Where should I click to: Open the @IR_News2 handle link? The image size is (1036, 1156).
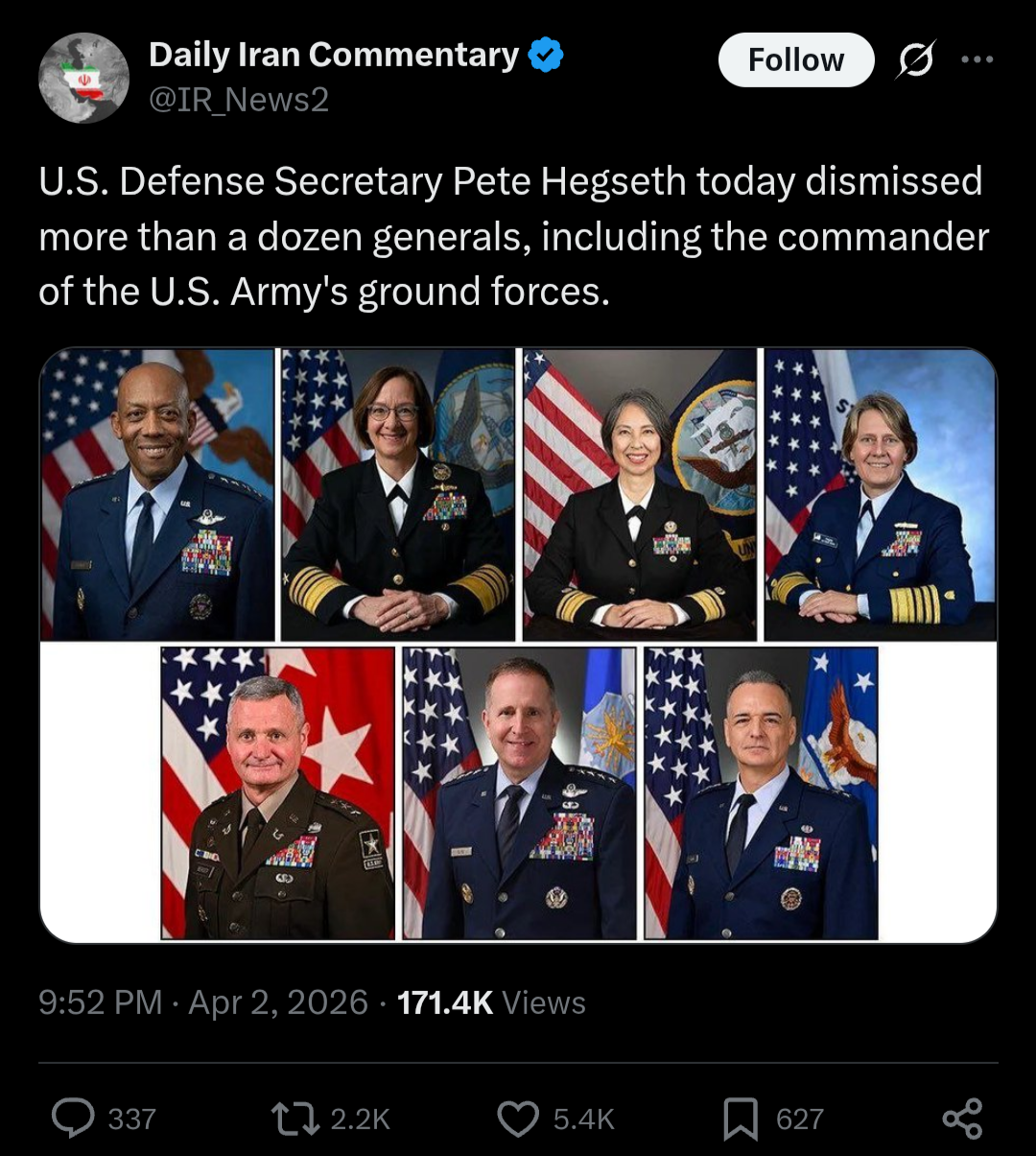coord(238,100)
